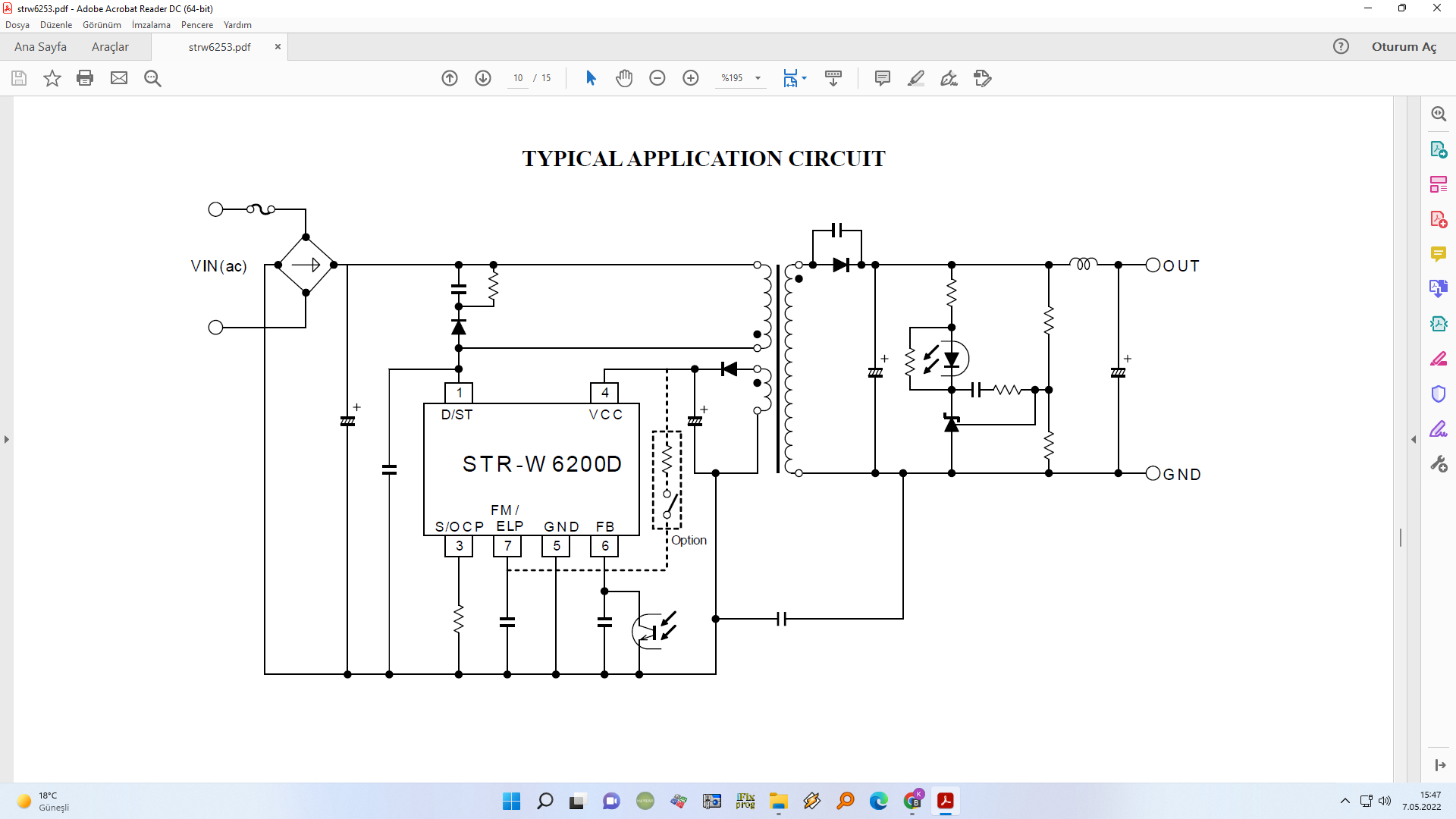Click the page number input field
This screenshot has width=1456, height=819.
pos(518,78)
